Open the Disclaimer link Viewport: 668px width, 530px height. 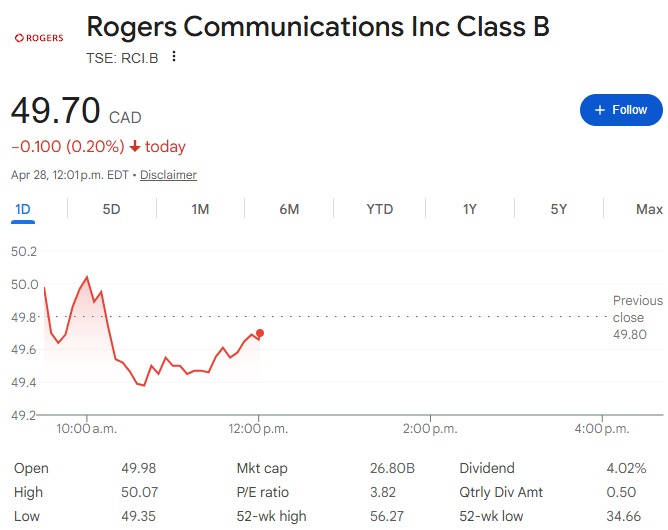168,175
